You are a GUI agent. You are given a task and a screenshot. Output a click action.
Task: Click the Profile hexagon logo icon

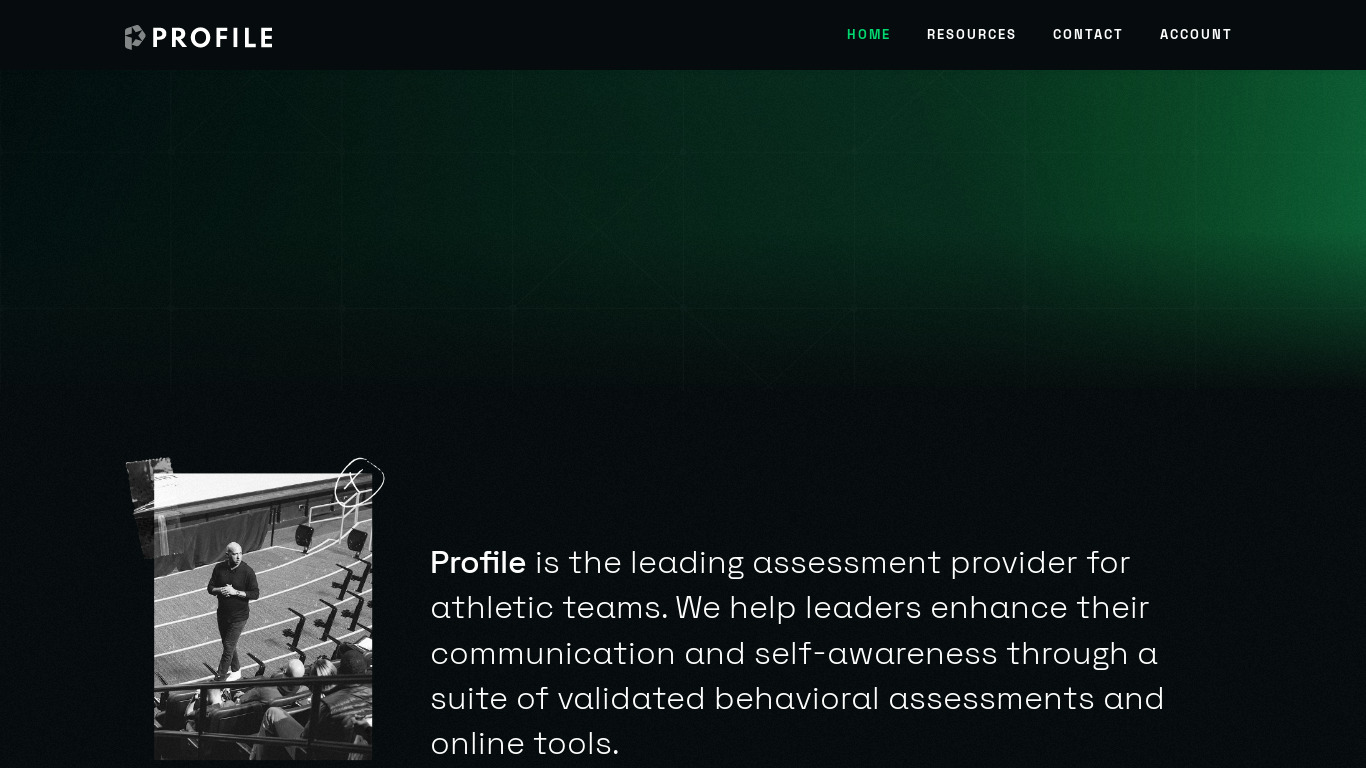135,37
